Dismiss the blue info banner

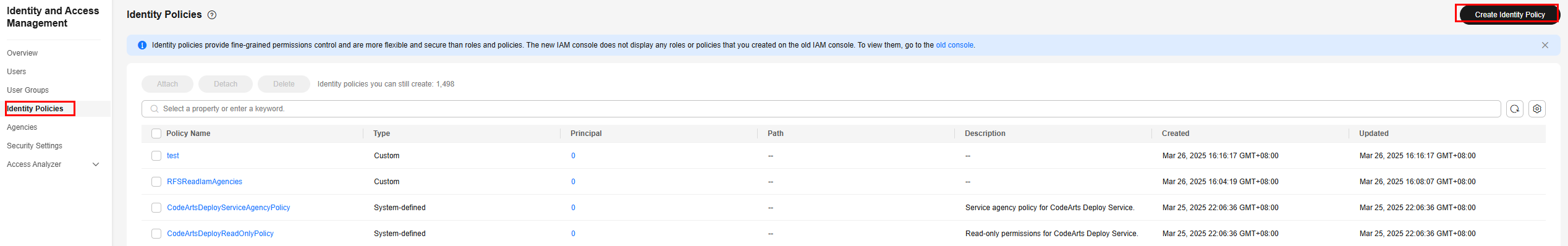[1545, 45]
